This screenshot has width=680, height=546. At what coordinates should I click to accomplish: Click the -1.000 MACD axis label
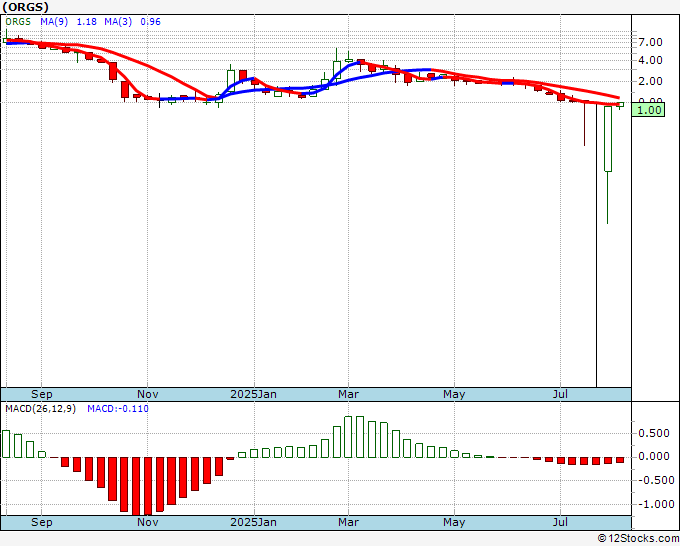click(654, 504)
